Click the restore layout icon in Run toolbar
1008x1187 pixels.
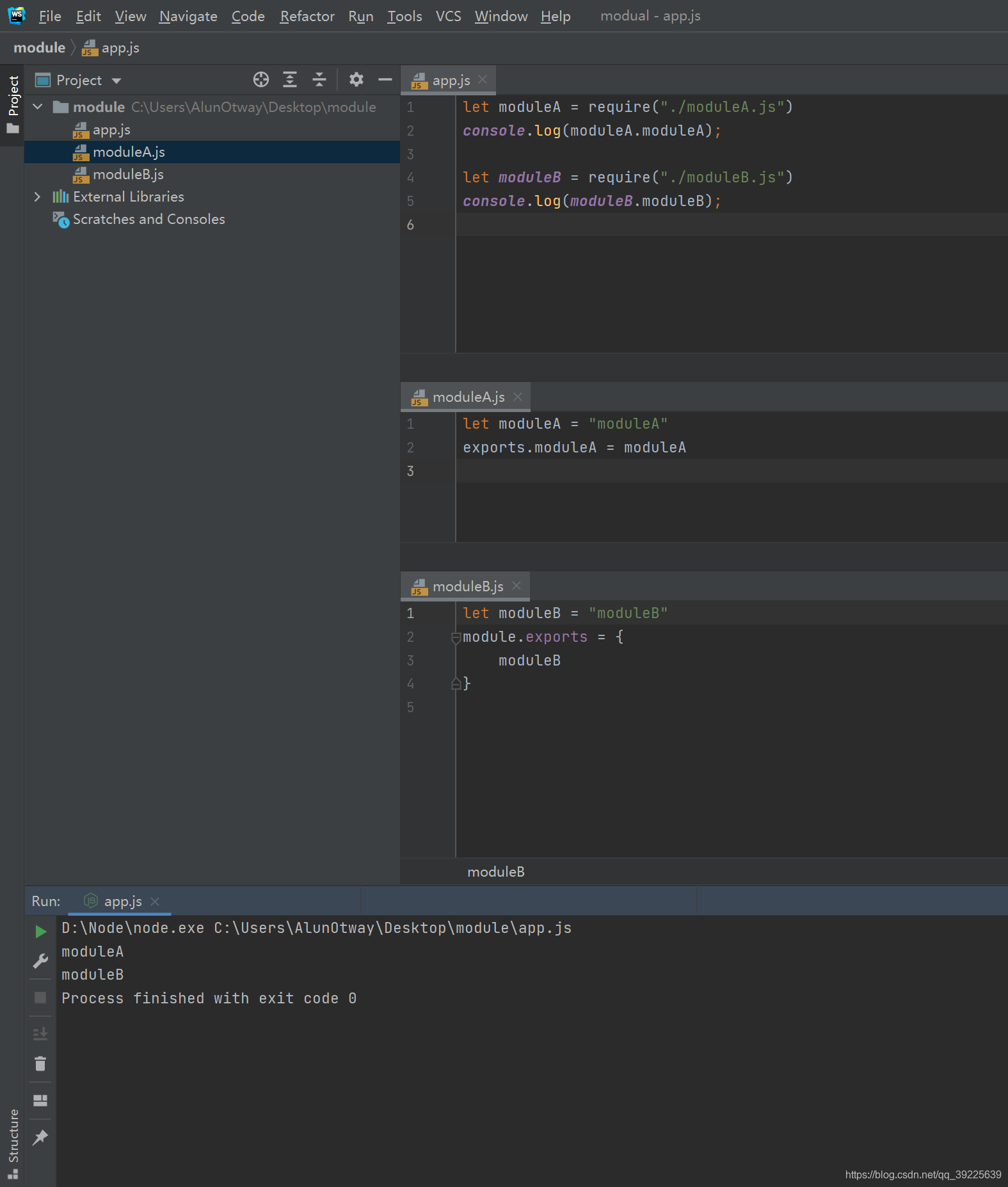(40, 1101)
